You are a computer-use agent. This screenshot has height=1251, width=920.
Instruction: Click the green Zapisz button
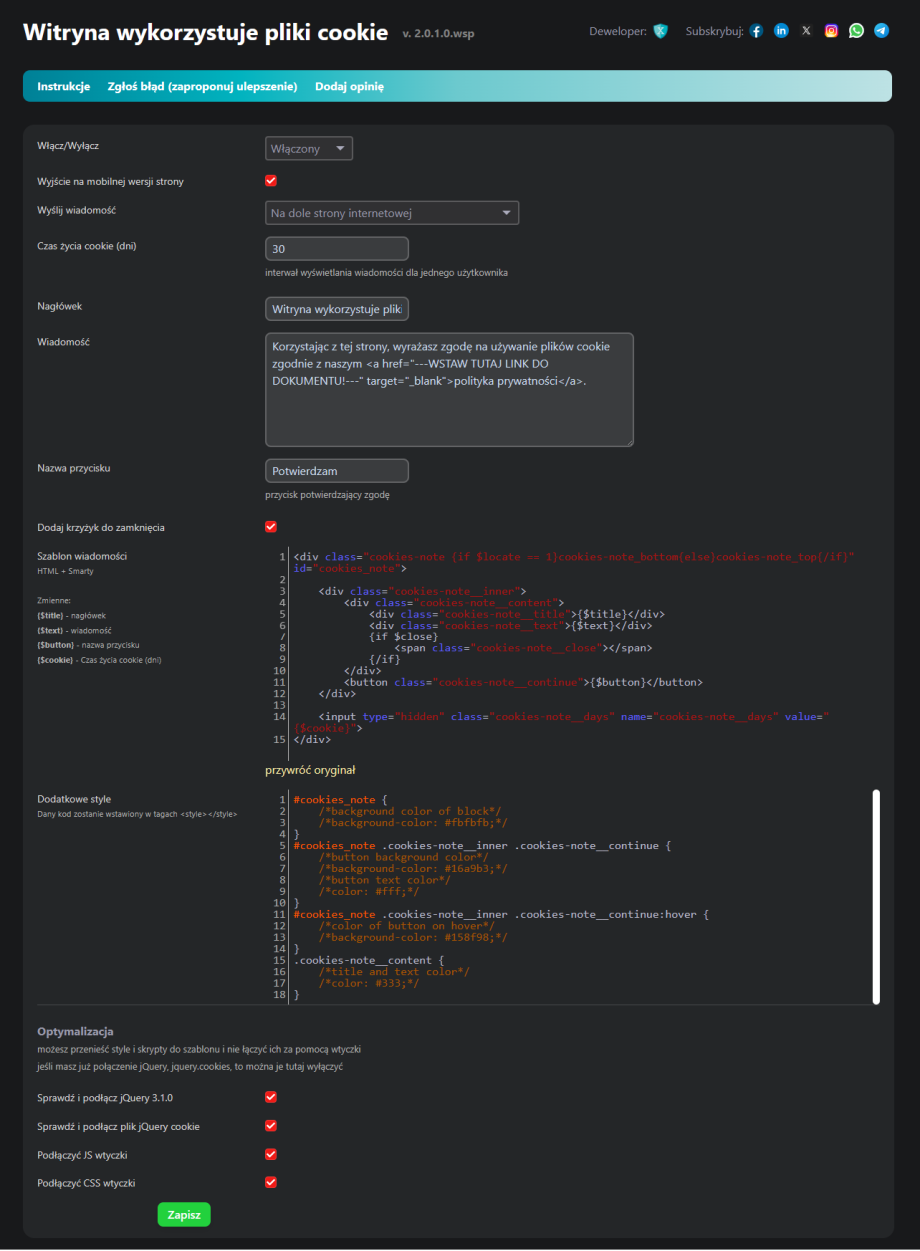[184, 1214]
